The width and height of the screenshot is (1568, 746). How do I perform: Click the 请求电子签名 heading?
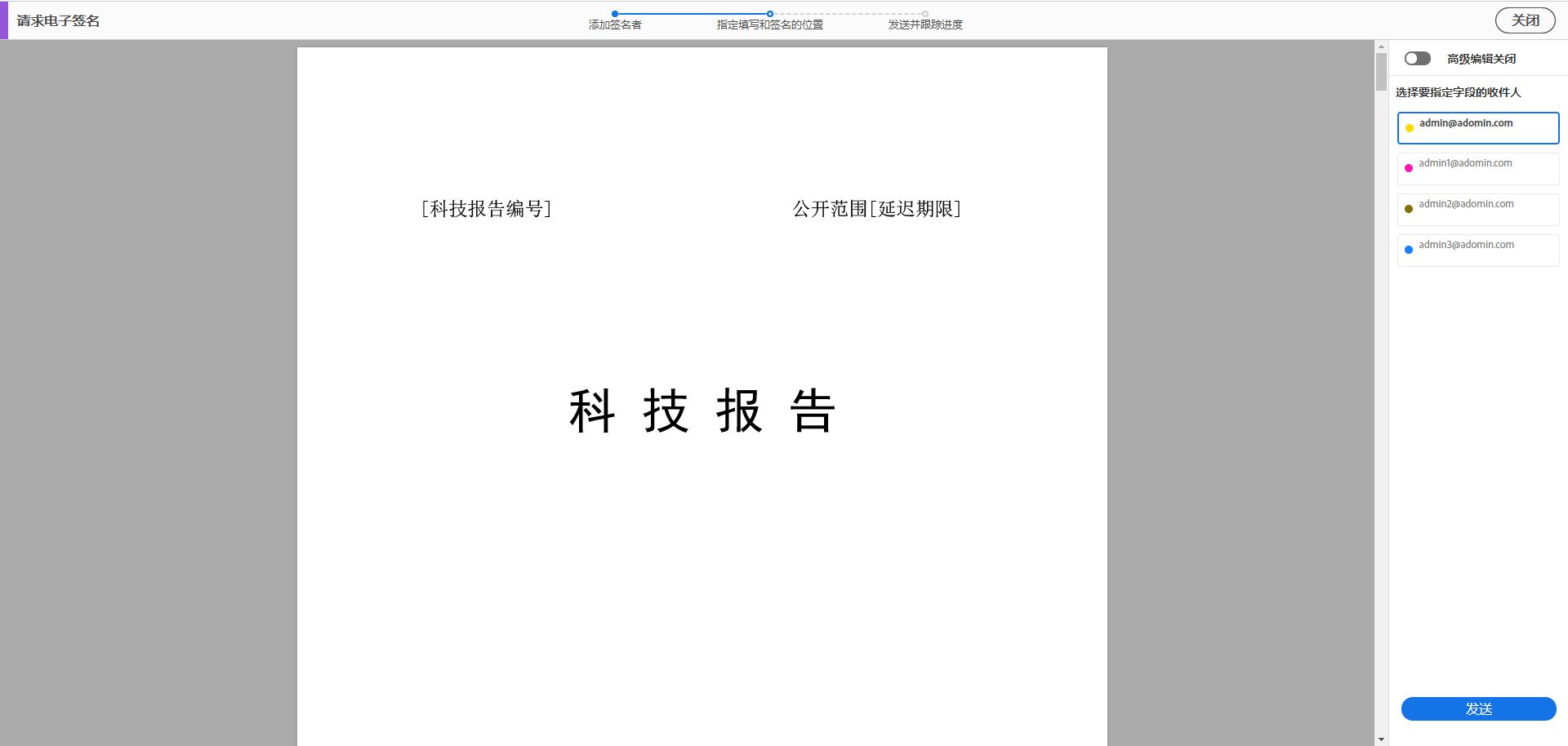pyautogui.click(x=58, y=20)
